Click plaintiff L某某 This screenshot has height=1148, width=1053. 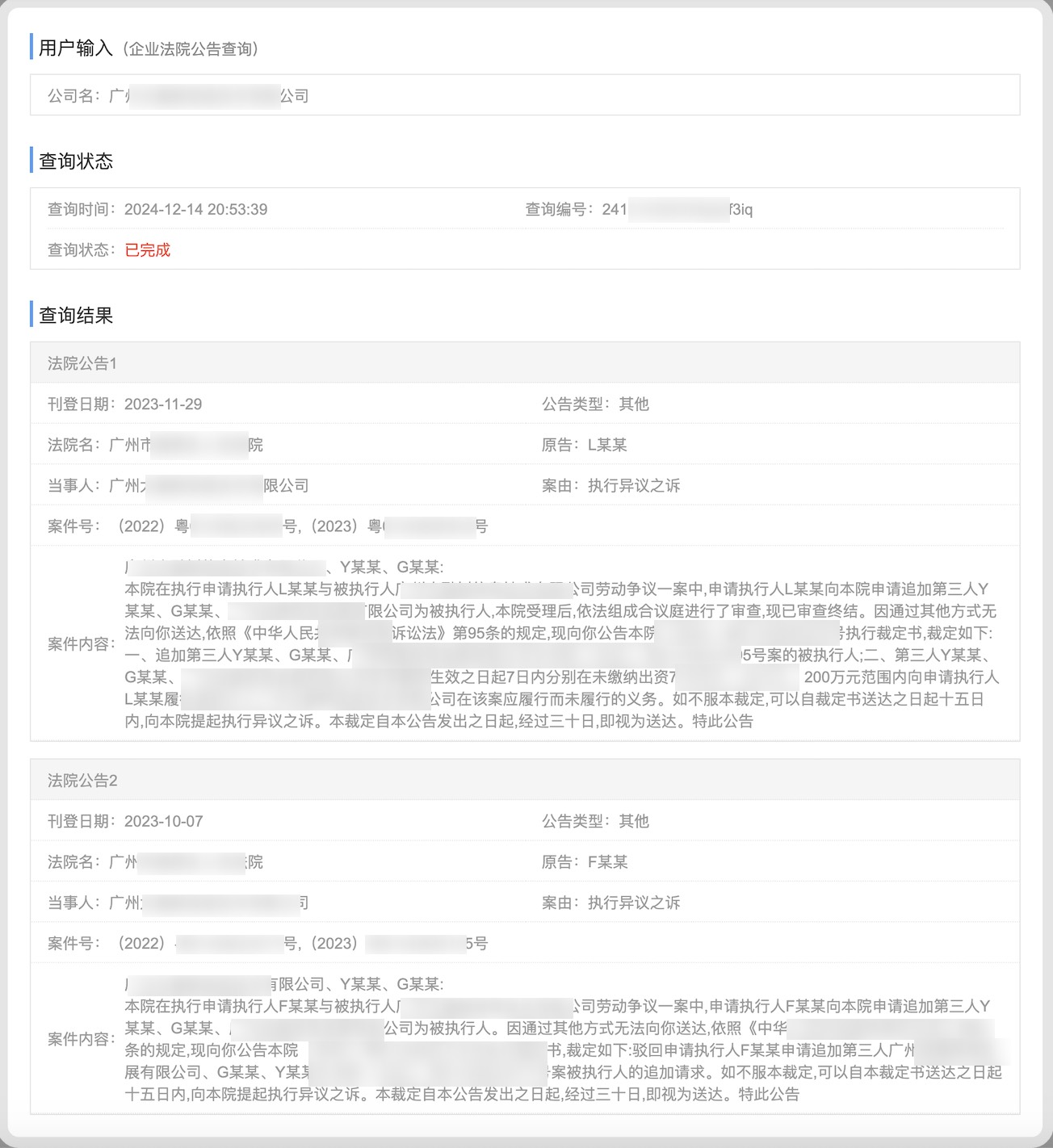click(606, 445)
